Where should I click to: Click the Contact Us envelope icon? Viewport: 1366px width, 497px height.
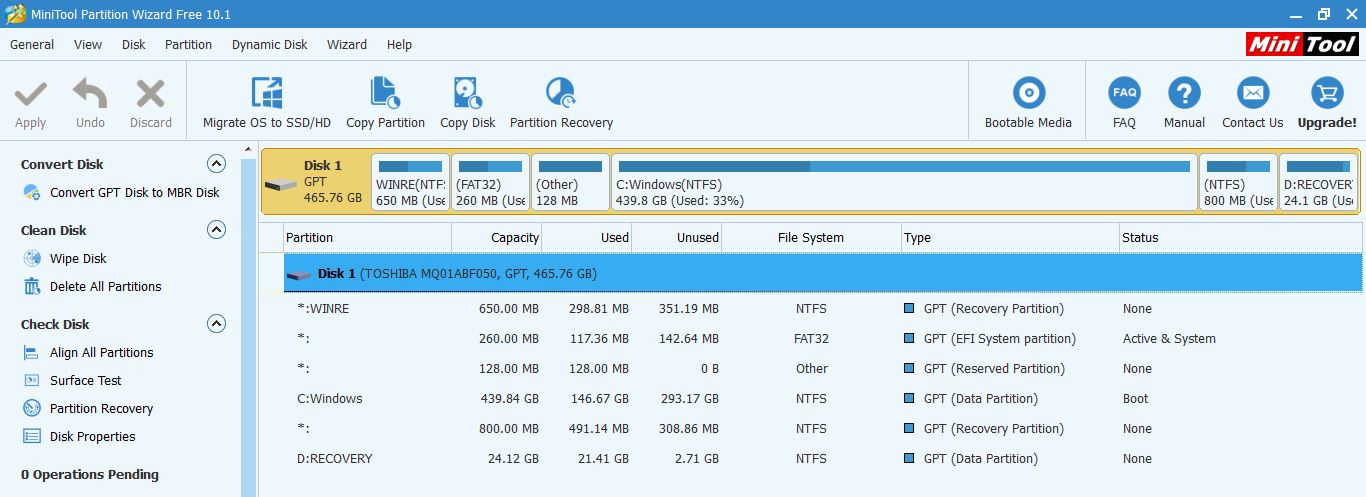1252,93
